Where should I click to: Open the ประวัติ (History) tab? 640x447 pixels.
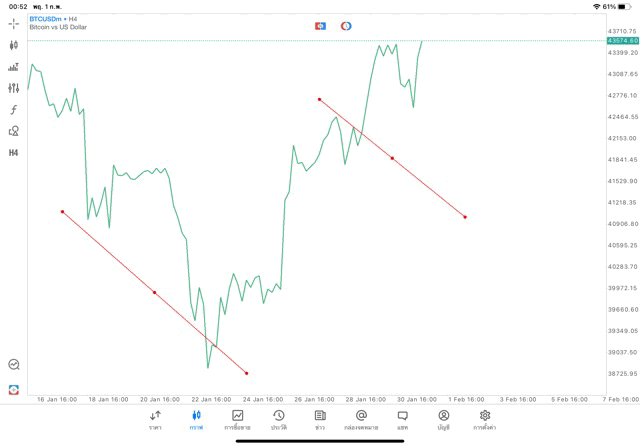tap(279, 420)
